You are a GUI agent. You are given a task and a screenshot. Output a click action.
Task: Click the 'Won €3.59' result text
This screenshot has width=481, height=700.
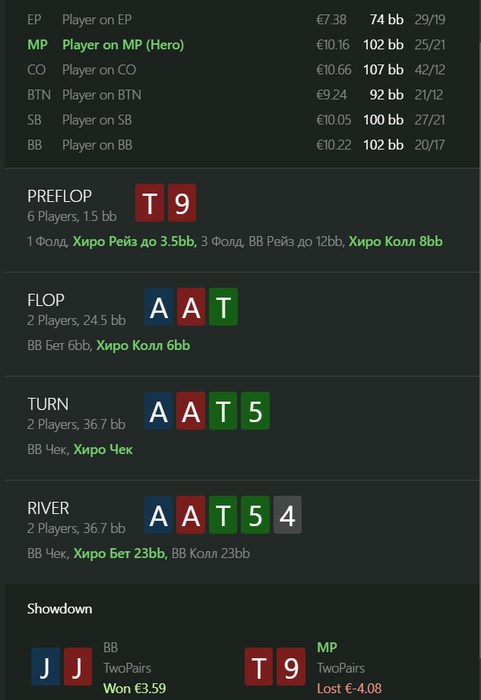134,688
